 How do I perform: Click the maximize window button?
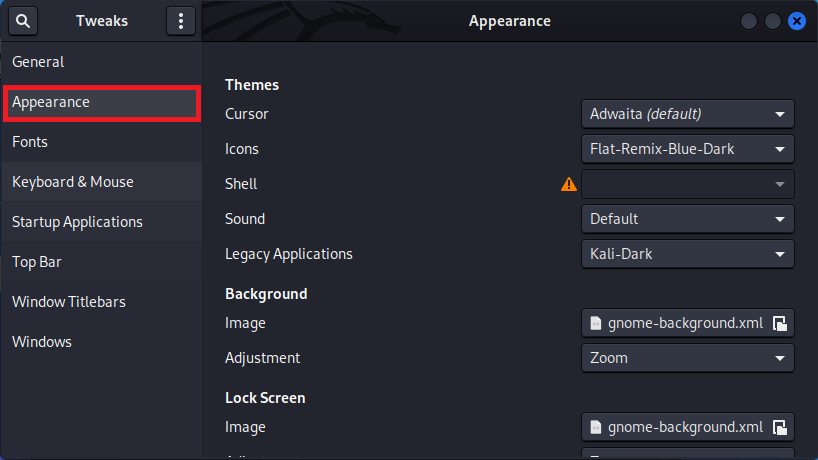coord(773,21)
